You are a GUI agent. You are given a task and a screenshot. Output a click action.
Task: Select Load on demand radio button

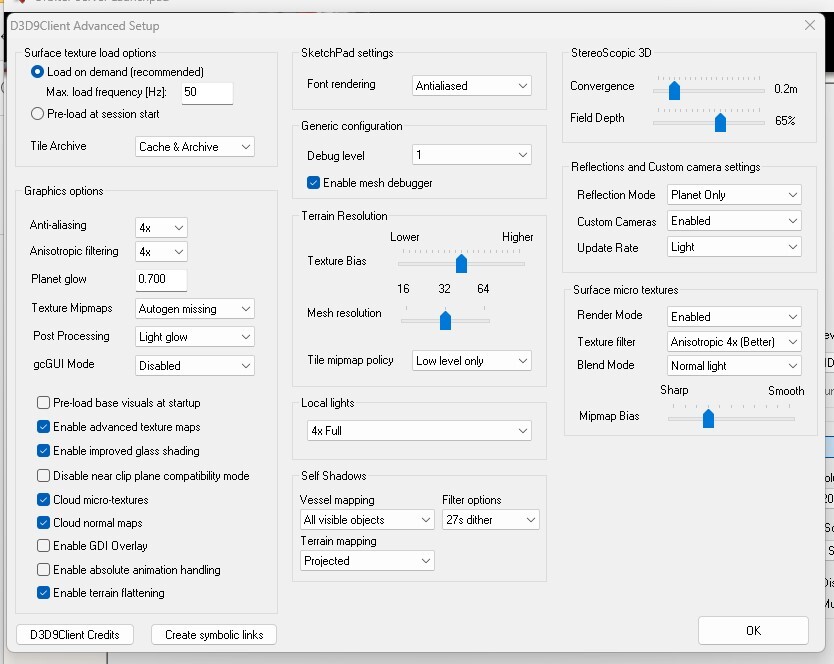click(38, 72)
